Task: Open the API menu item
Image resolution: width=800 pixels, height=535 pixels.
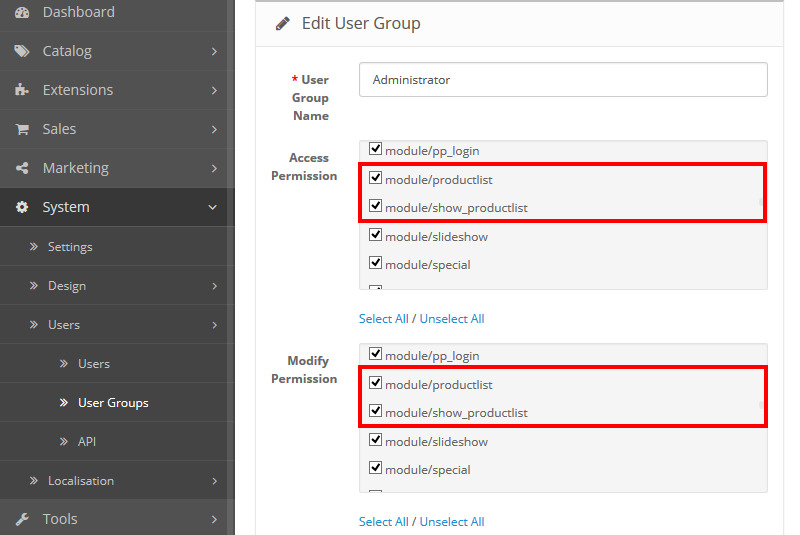Action: [x=87, y=442]
